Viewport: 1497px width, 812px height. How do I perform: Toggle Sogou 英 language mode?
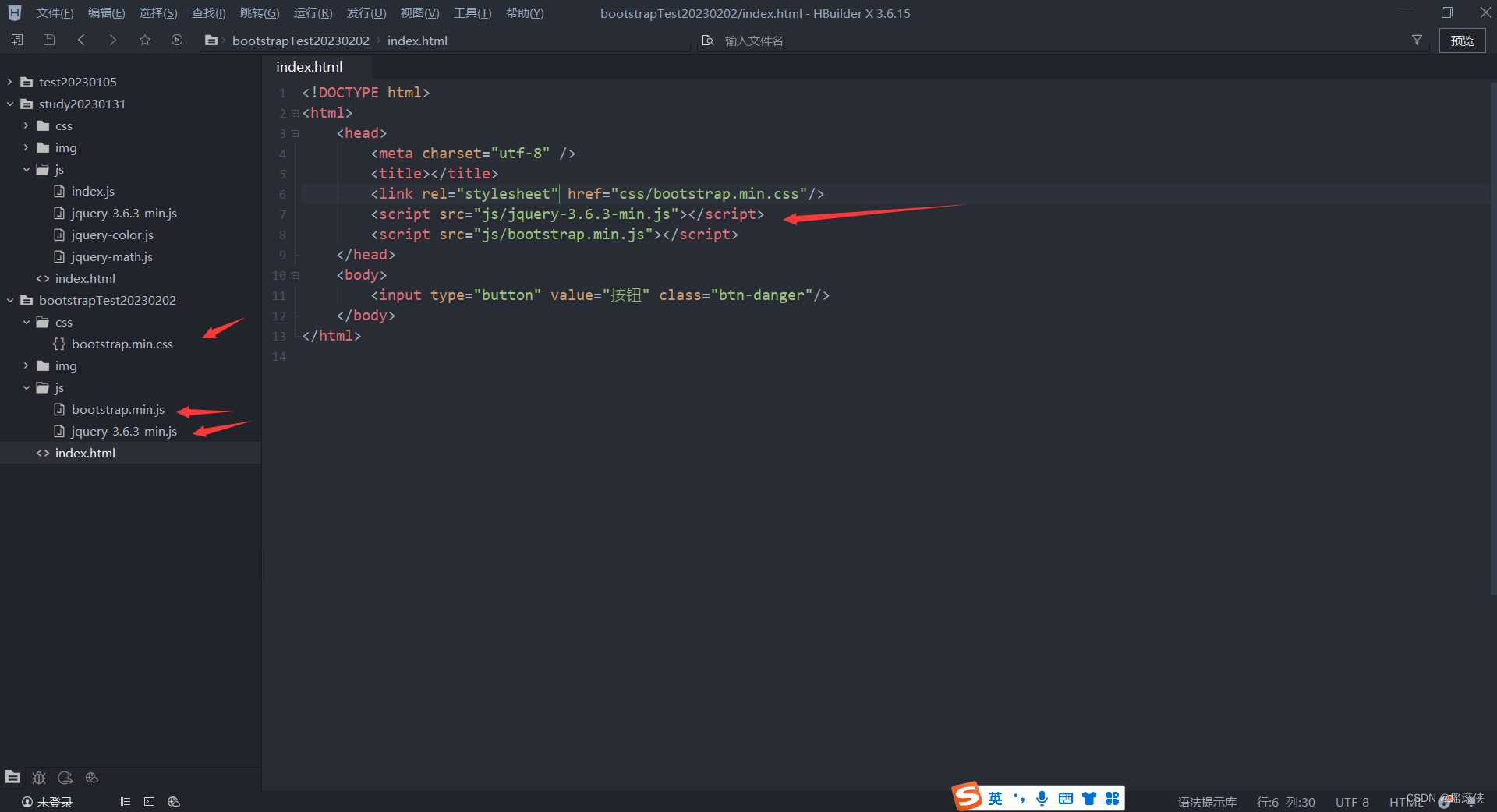click(996, 798)
